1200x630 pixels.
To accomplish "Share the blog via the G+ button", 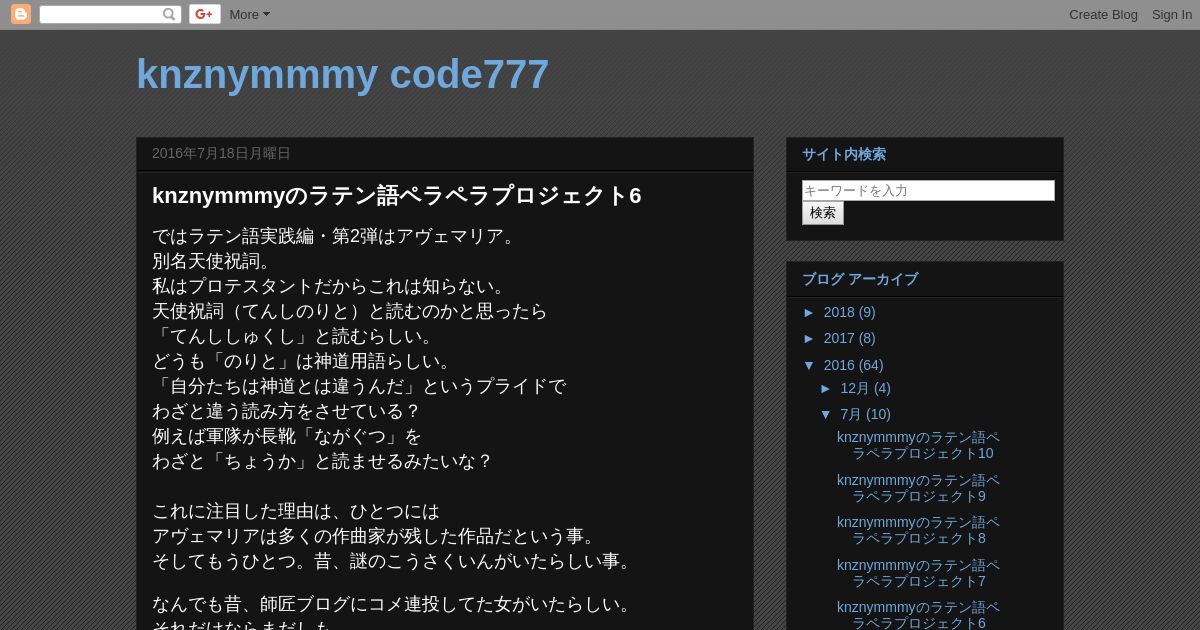I will 205,14.
